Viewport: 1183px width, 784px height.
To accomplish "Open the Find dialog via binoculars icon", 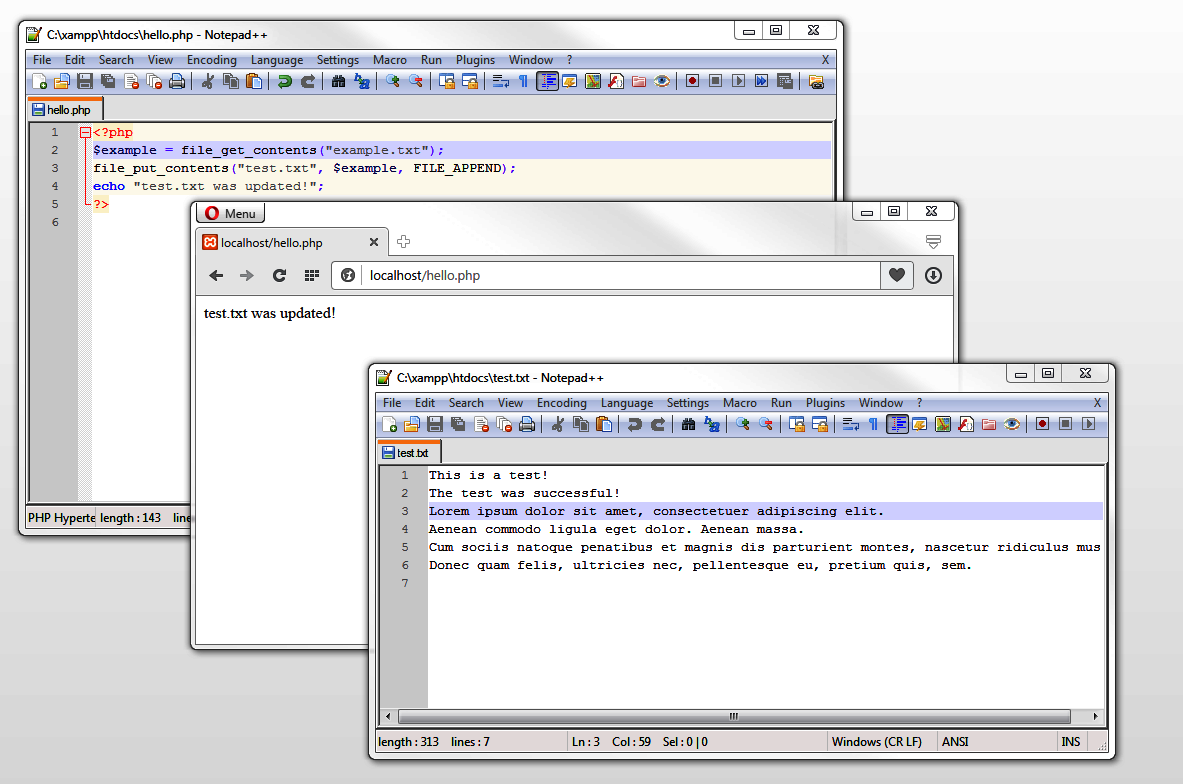I will [338, 81].
